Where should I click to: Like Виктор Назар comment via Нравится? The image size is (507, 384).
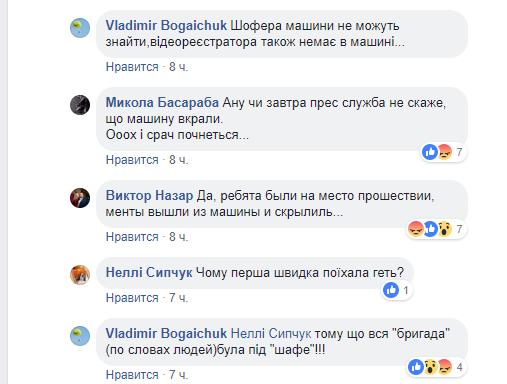point(132,237)
